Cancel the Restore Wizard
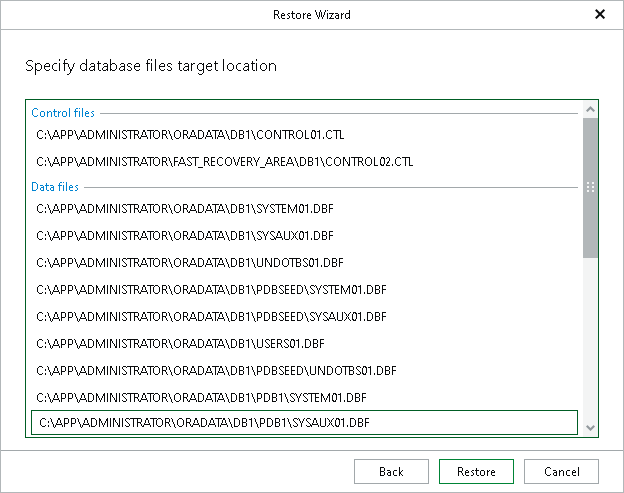The height and width of the screenshot is (493, 624). click(x=561, y=472)
